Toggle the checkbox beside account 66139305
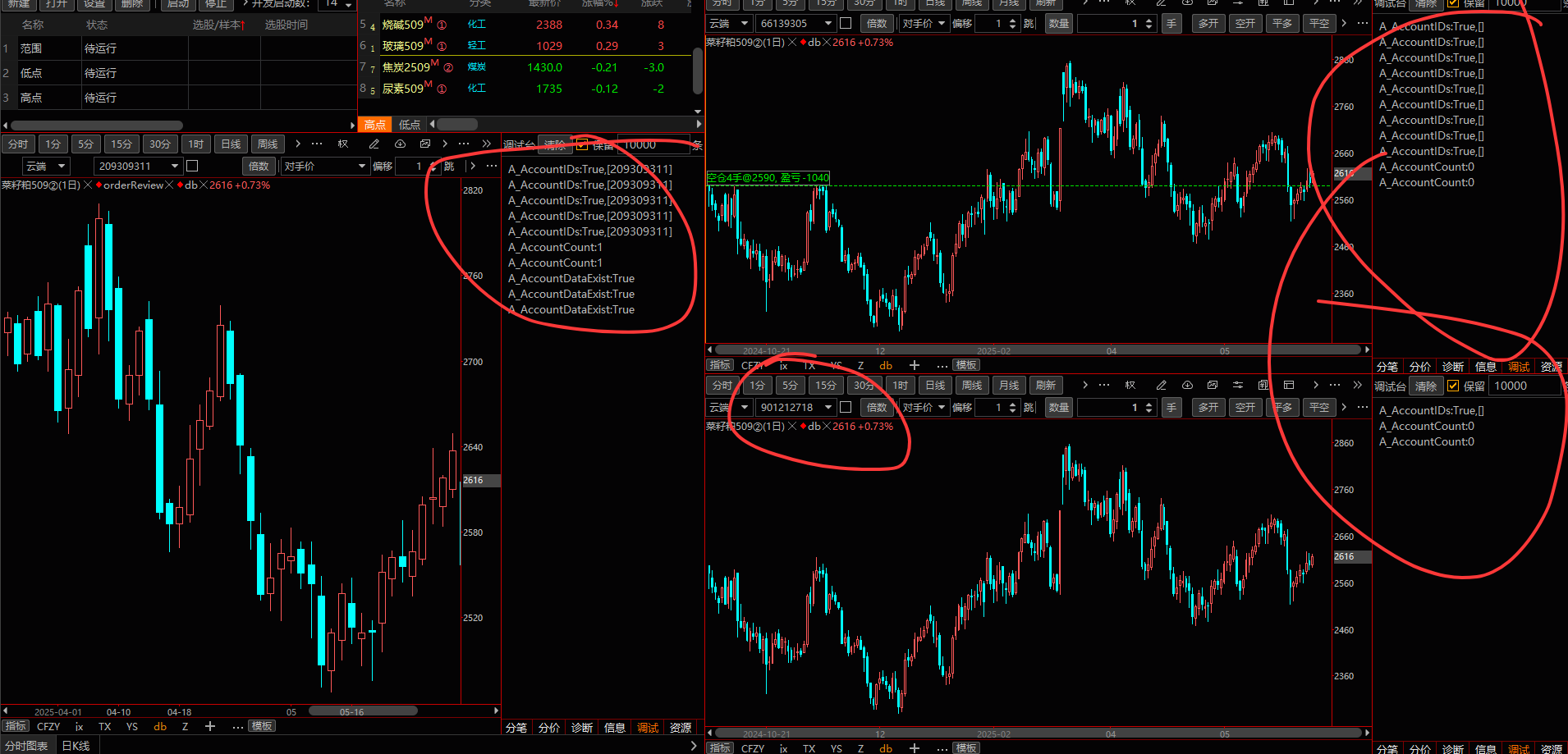This screenshot has width=1568, height=754. (x=846, y=23)
